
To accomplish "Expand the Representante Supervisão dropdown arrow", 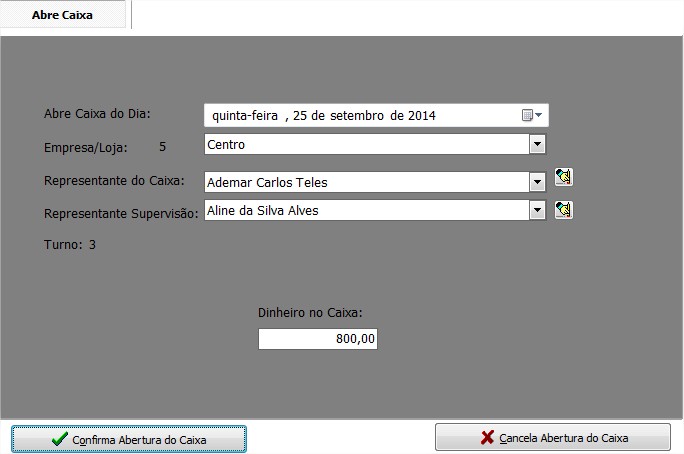I will pos(537,210).
